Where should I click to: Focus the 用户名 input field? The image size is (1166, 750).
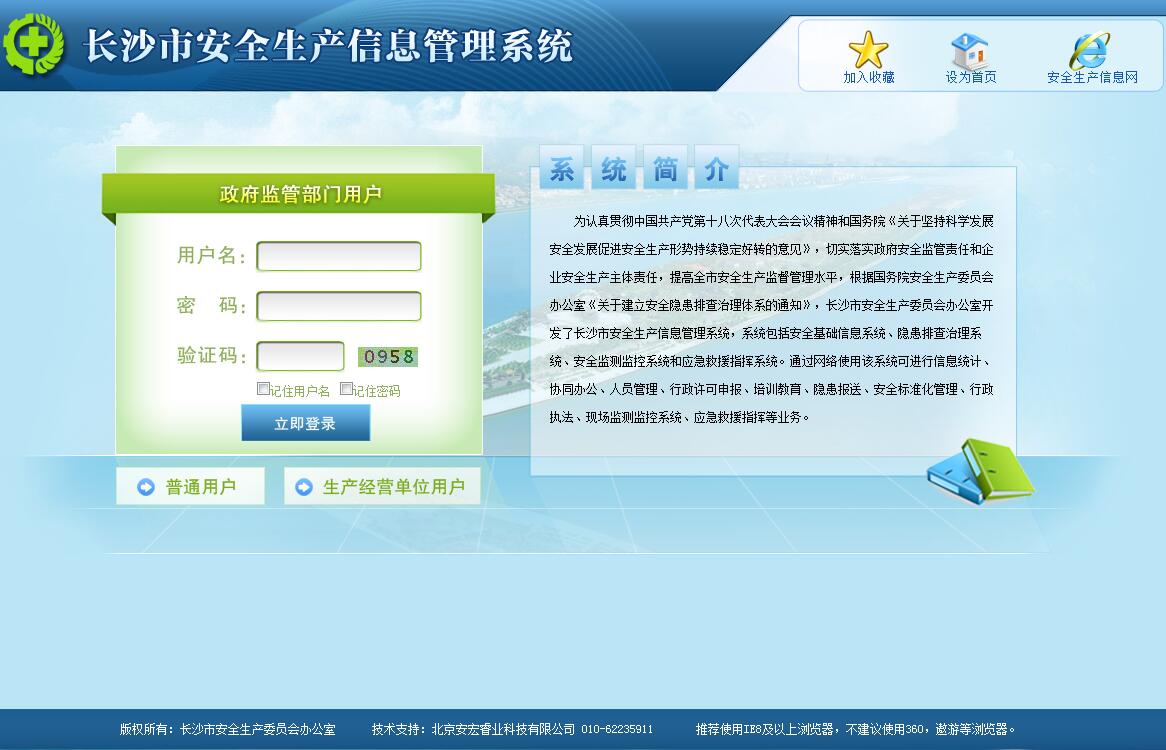pyautogui.click(x=339, y=256)
